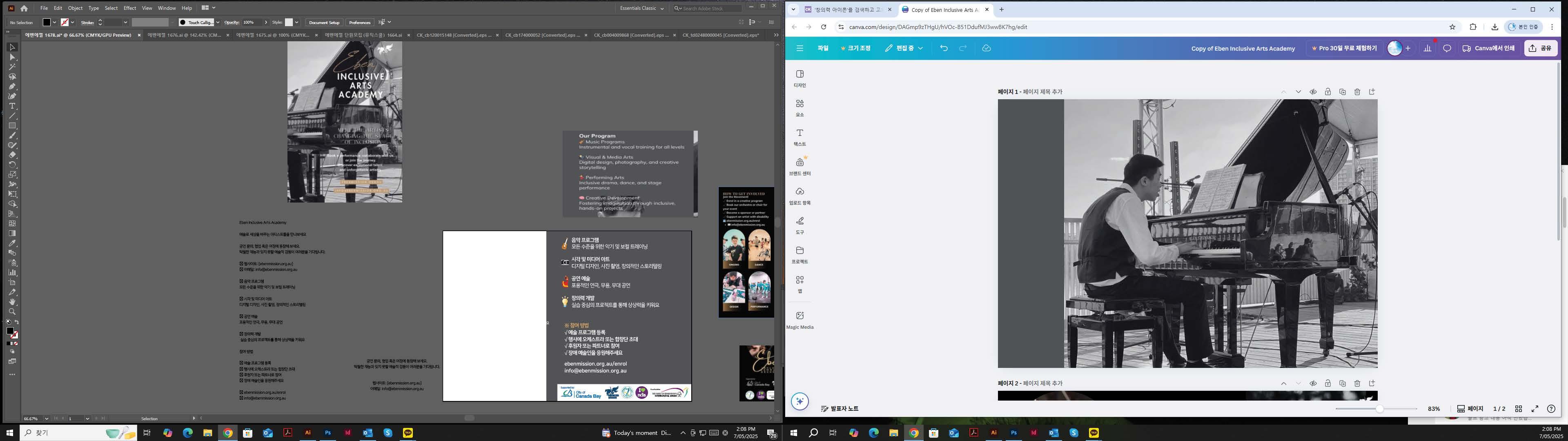Open the 텍스트 text panel in Canva sidebar
Image resolution: width=1568 pixels, height=441 pixels.
800,137
